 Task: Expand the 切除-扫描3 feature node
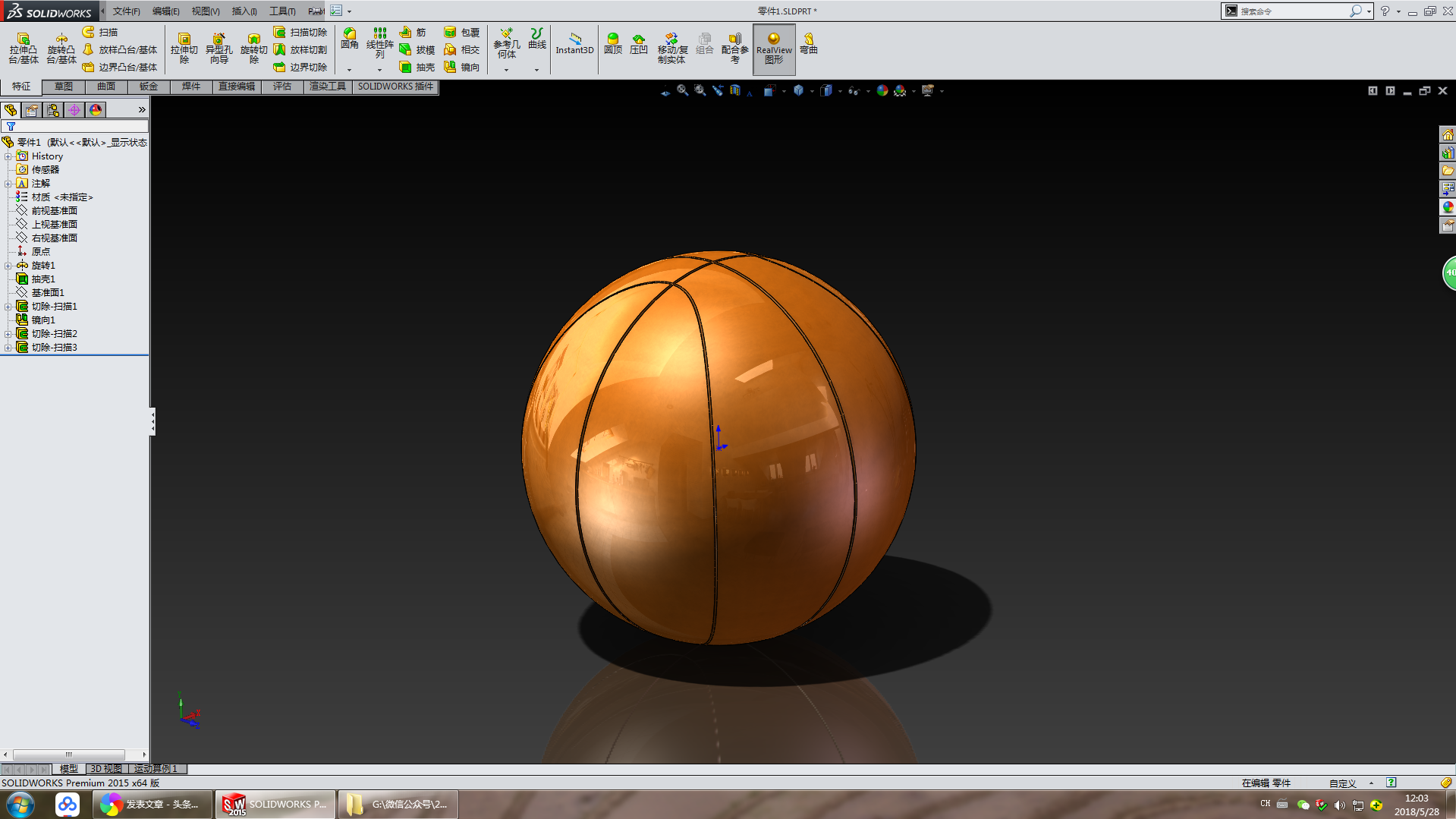pyautogui.click(x=8, y=348)
